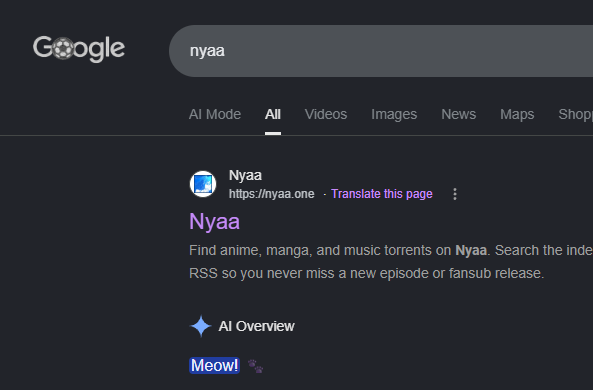The width and height of the screenshot is (593, 390).
Task: Open the three-dot result options menu
Action: point(455,194)
